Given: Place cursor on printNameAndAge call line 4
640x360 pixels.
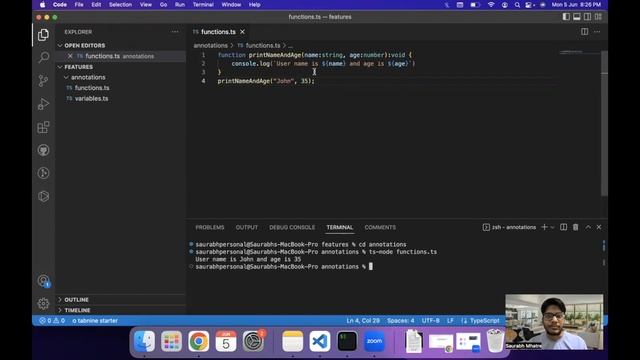Looking at the screenshot, I should [266, 81].
